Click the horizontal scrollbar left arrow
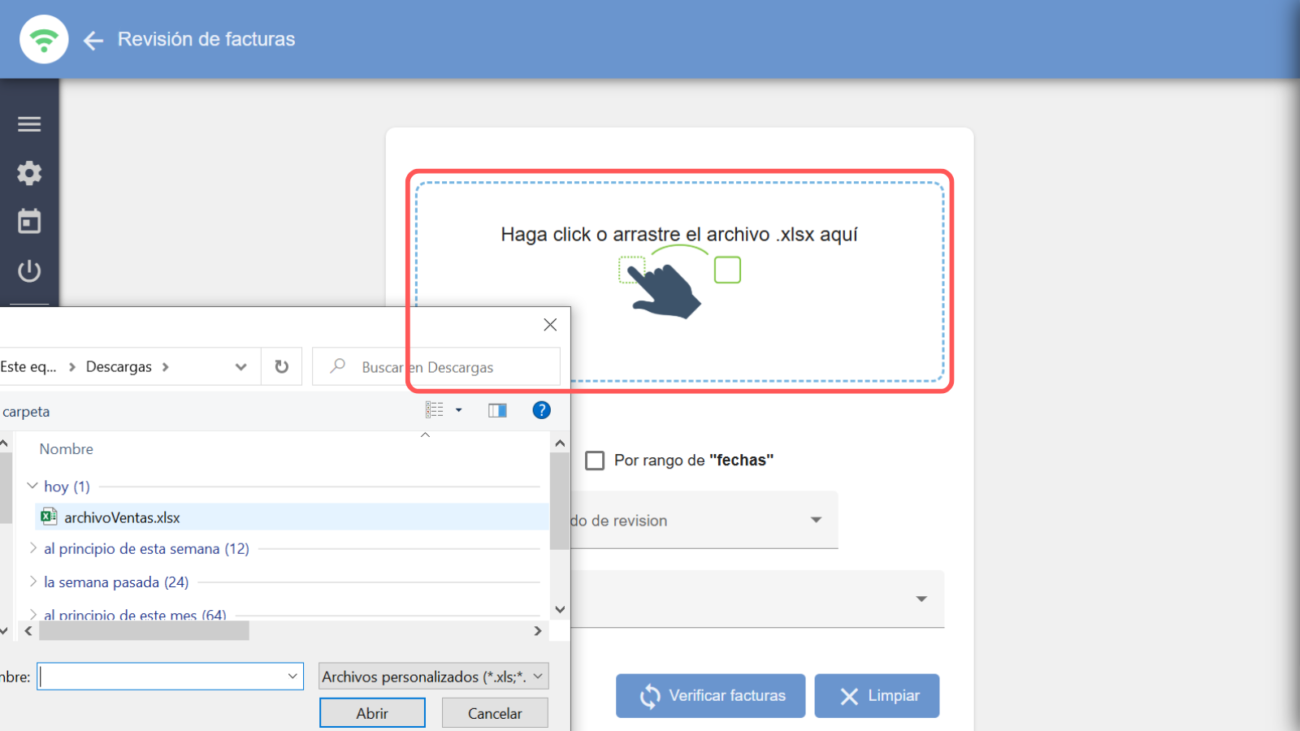 [28, 631]
